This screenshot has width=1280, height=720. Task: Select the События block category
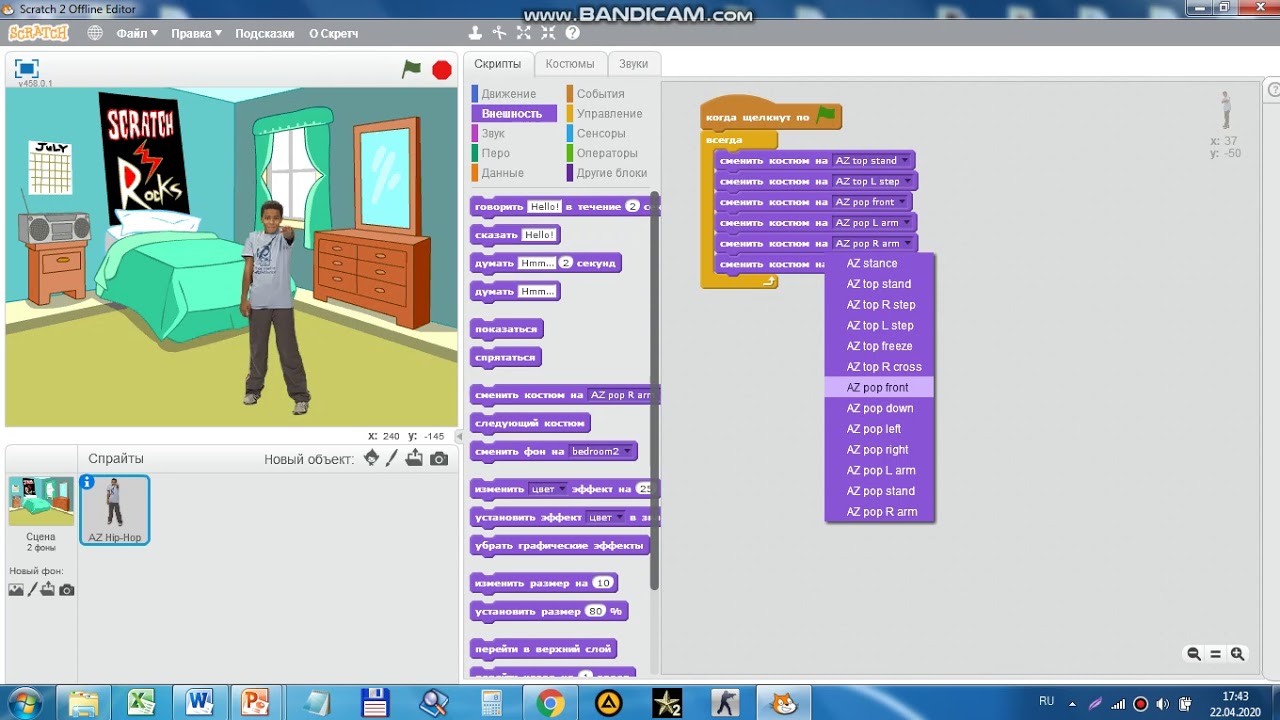(x=600, y=94)
